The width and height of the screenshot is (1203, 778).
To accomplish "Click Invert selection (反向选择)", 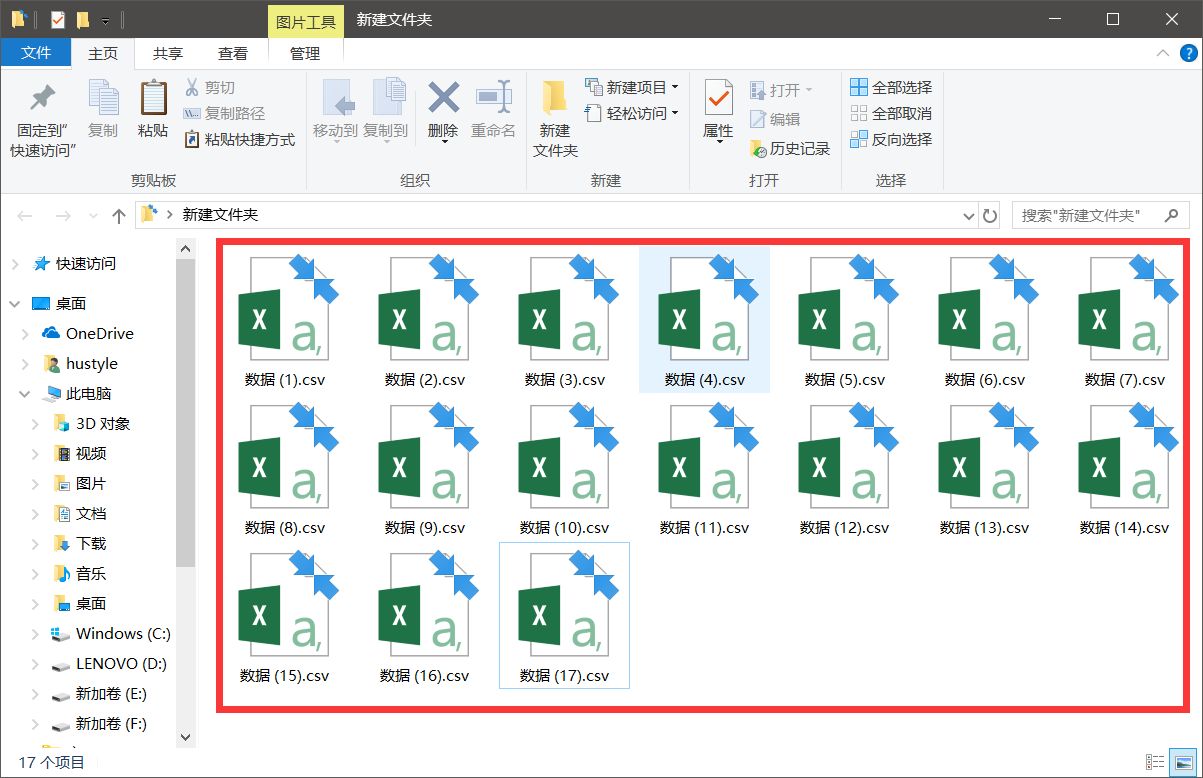I will pos(891,139).
